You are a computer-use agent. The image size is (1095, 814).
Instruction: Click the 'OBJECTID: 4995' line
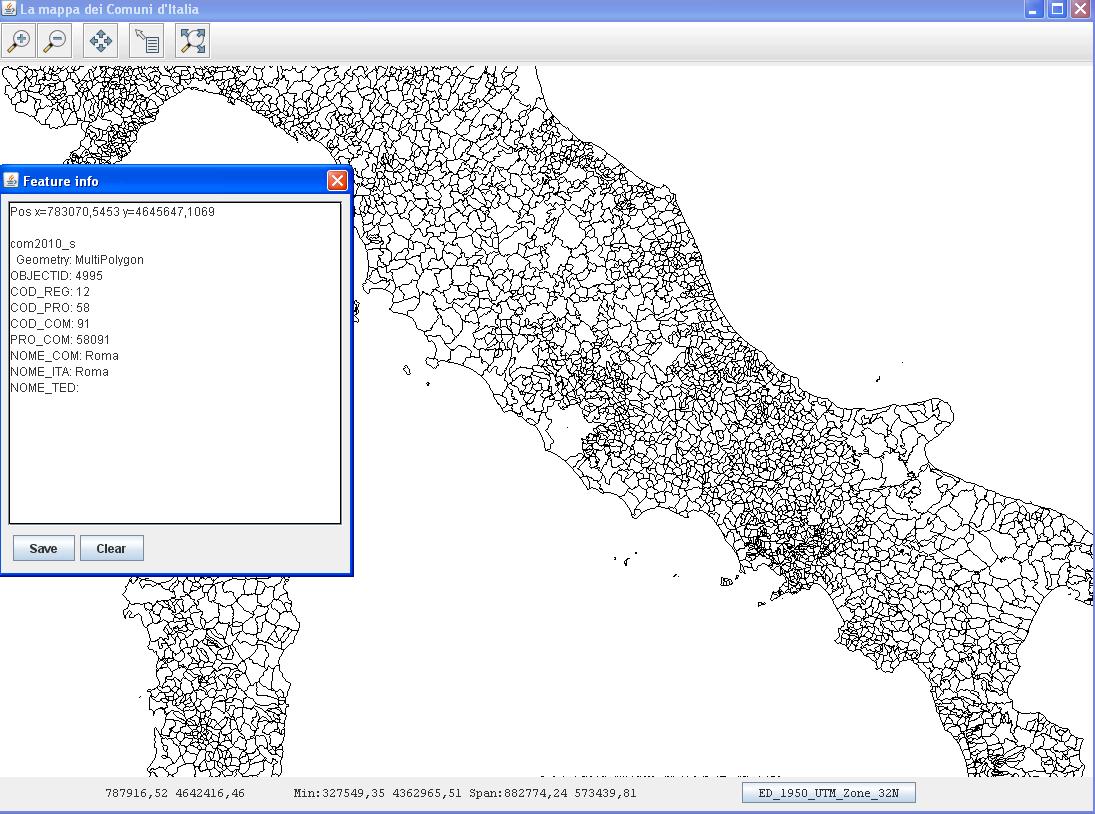tap(57, 276)
